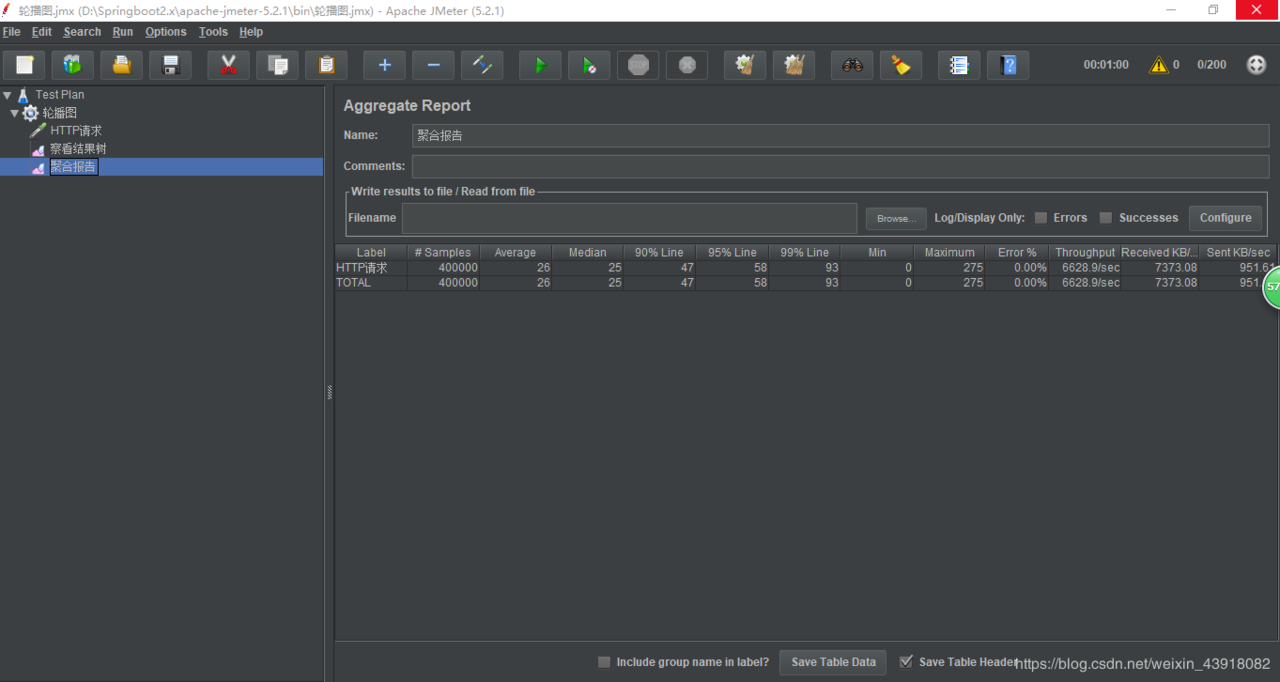Image resolution: width=1280 pixels, height=682 pixels.
Task: Collapse the 轮播图 thread group node
Action: click(15, 113)
